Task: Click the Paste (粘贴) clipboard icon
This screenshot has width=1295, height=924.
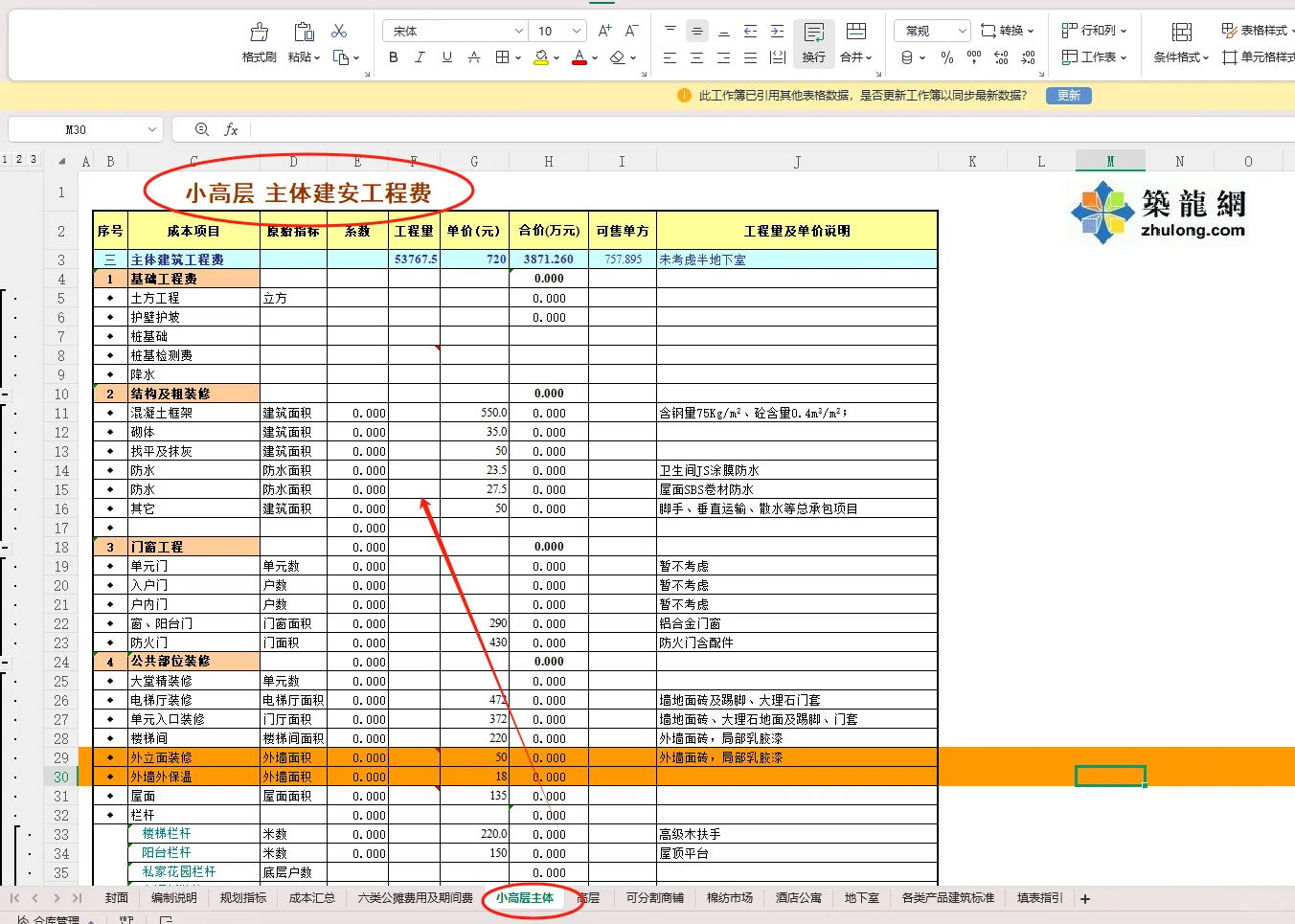Action: pyautogui.click(x=304, y=33)
